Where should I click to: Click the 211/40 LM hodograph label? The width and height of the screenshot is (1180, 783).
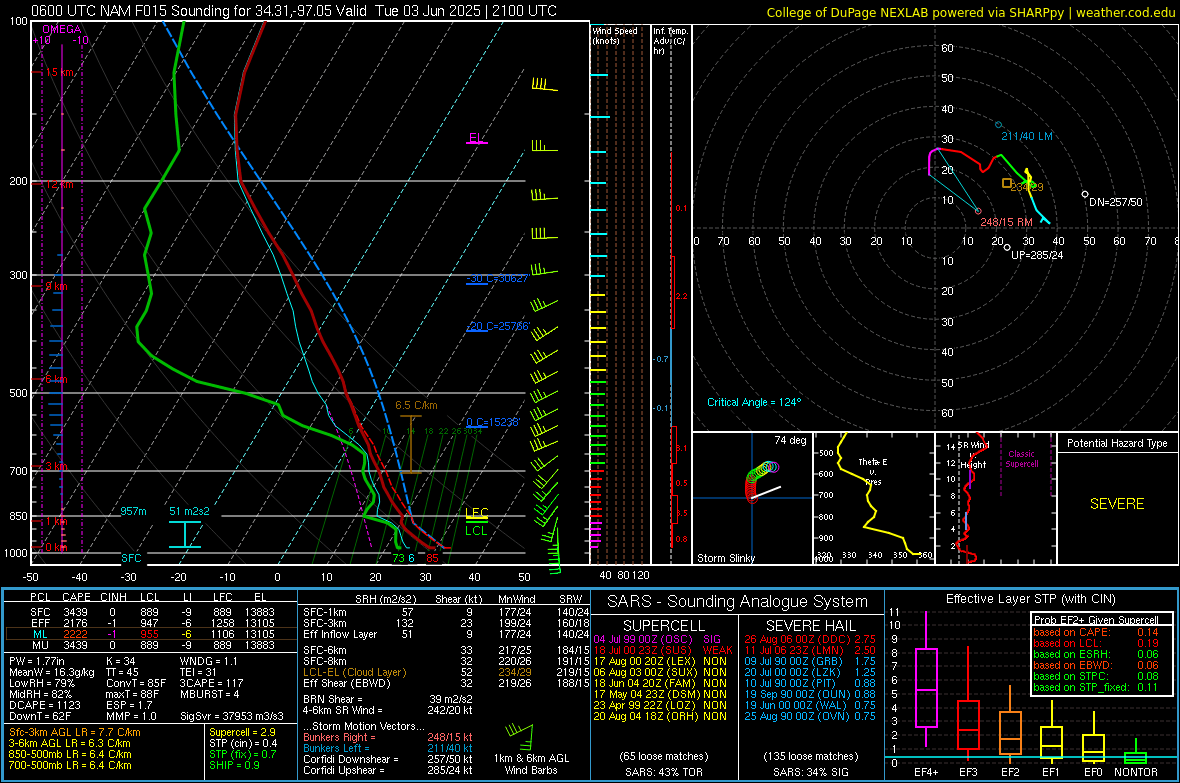click(1026, 136)
